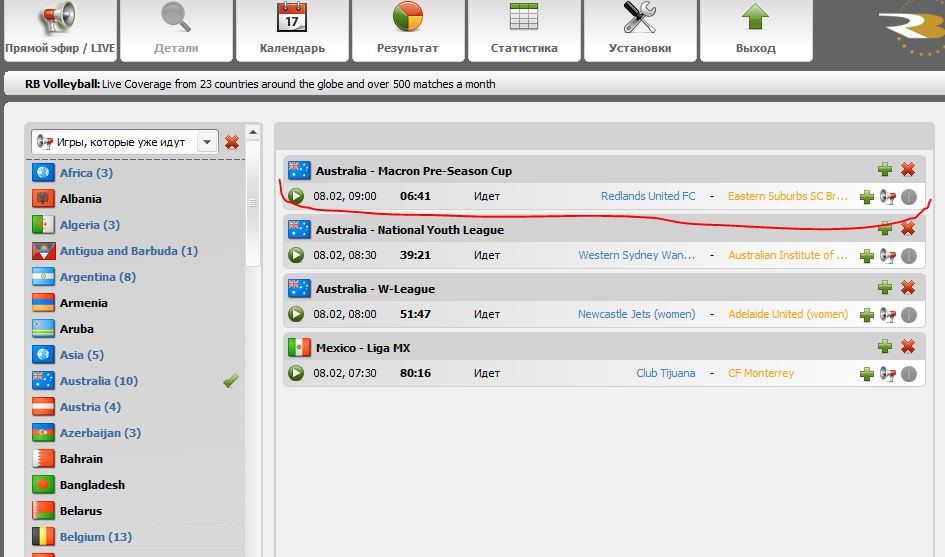Click grey info circle on Western Sydney row
Screen dimensions: 945x557
tap(909, 256)
